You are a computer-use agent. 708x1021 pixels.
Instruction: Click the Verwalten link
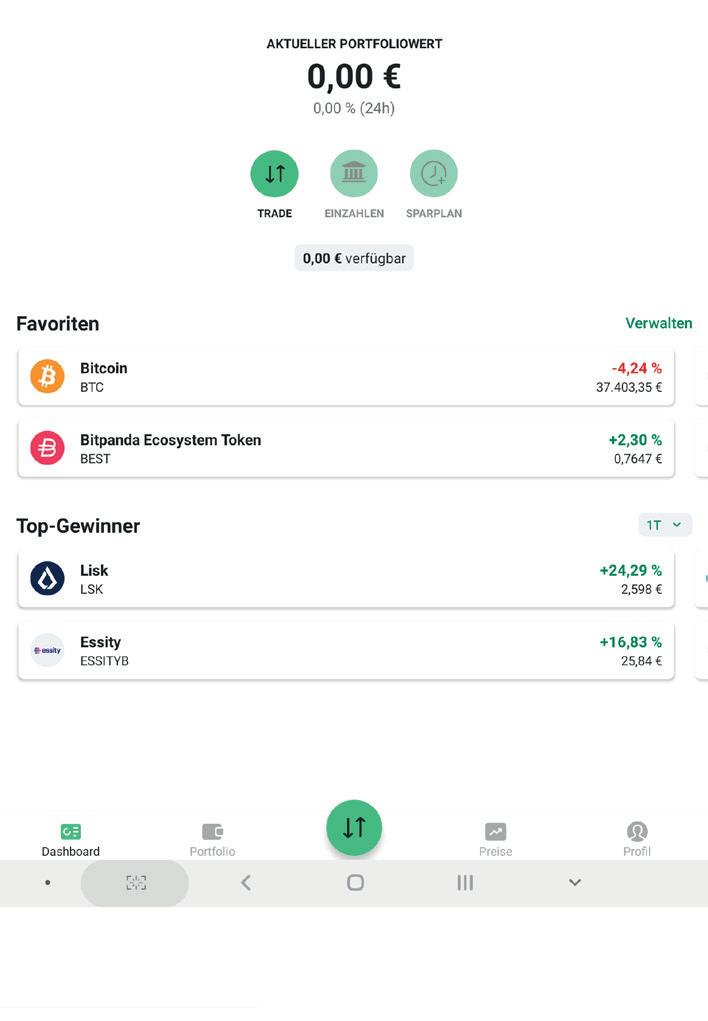pos(658,323)
